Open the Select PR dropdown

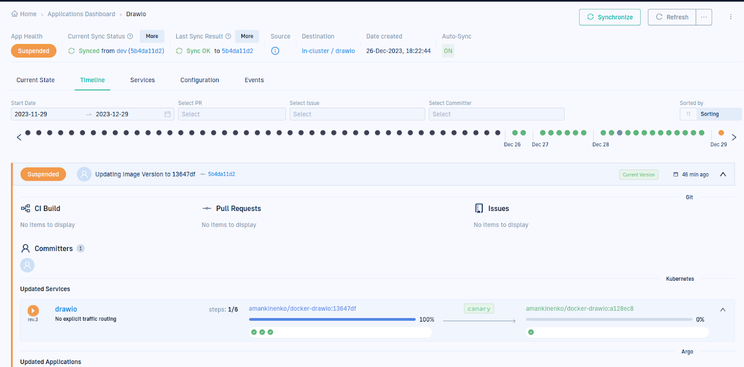(x=232, y=114)
